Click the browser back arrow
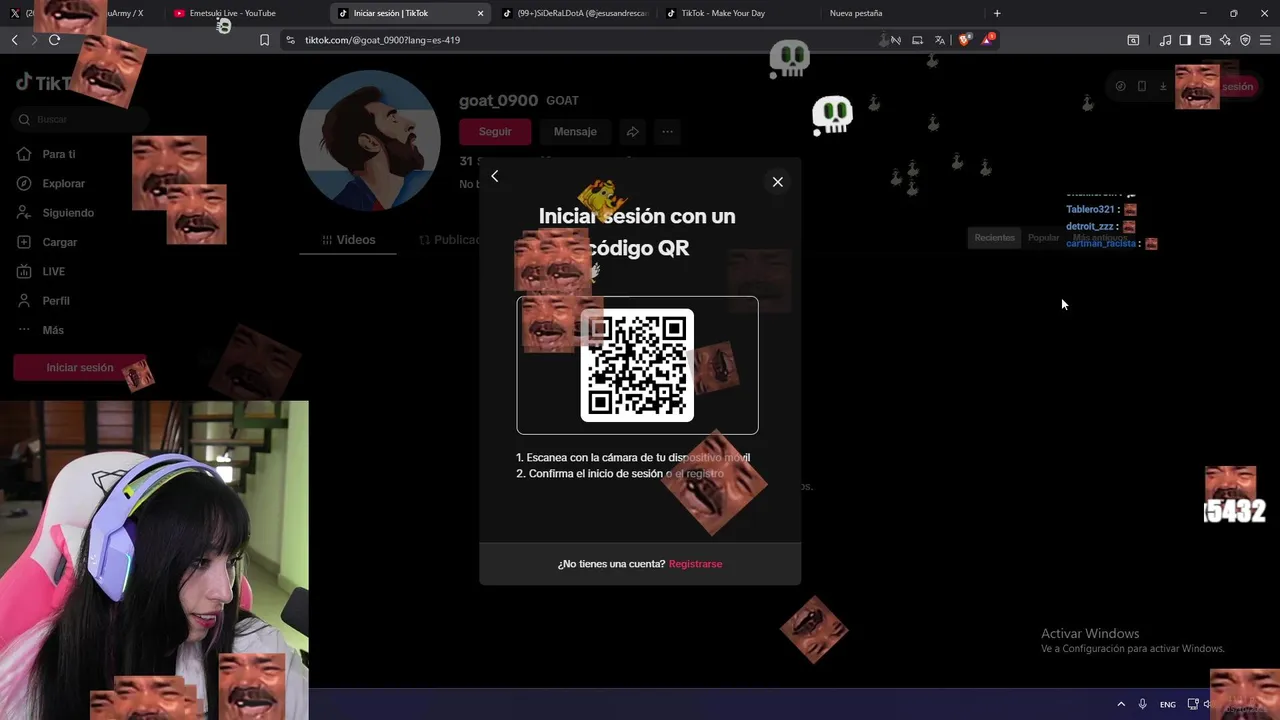 tap(14, 40)
